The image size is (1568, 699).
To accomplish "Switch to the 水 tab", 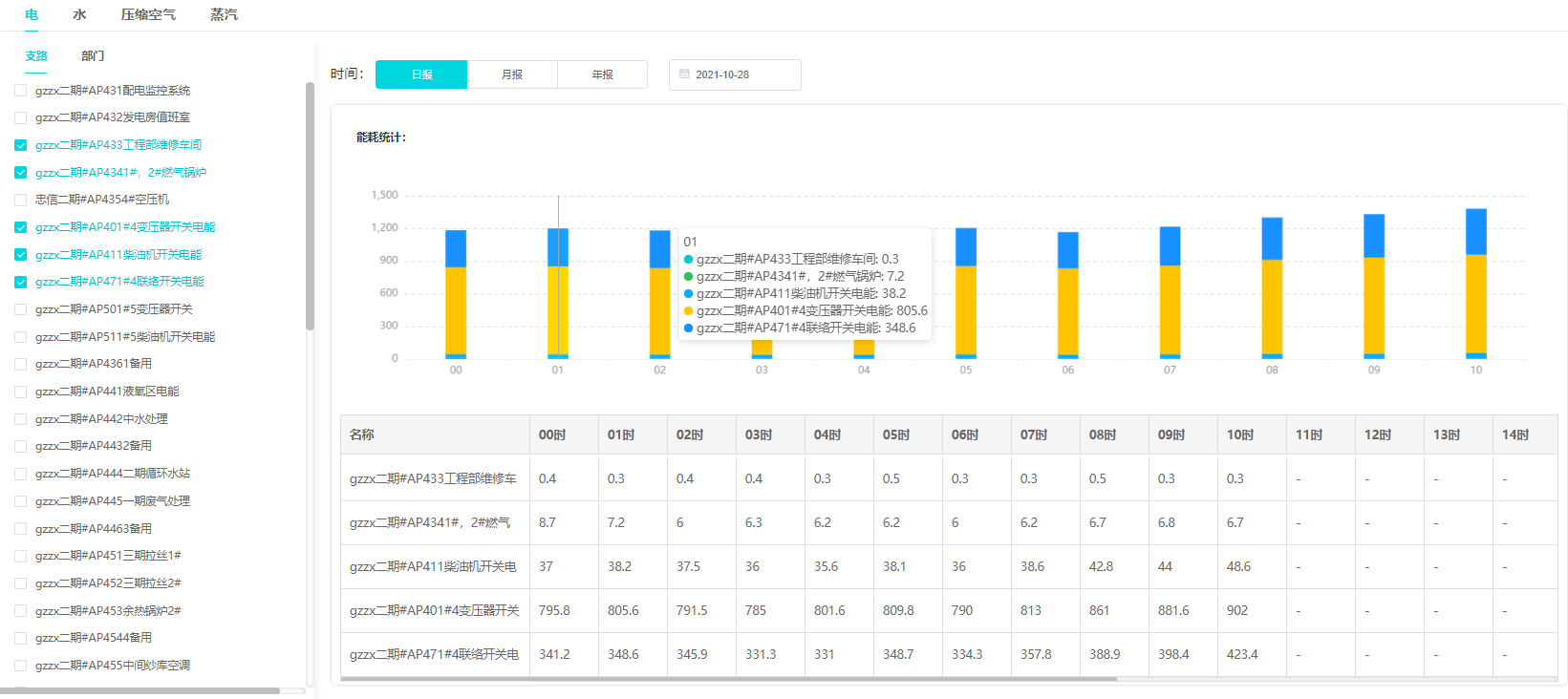I will [79, 15].
